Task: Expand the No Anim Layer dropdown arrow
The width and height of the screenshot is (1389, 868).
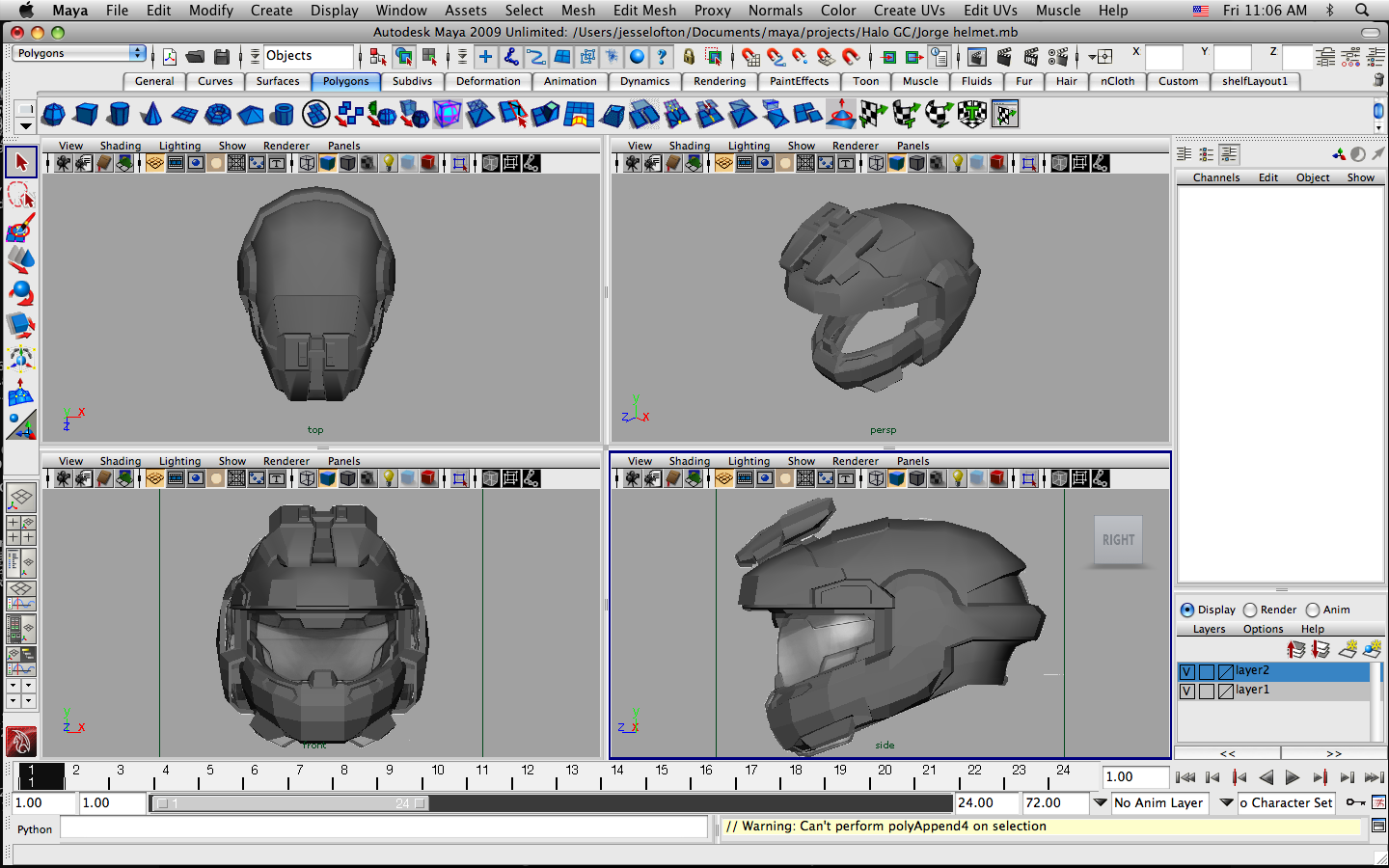Action: tap(1100, 802)
